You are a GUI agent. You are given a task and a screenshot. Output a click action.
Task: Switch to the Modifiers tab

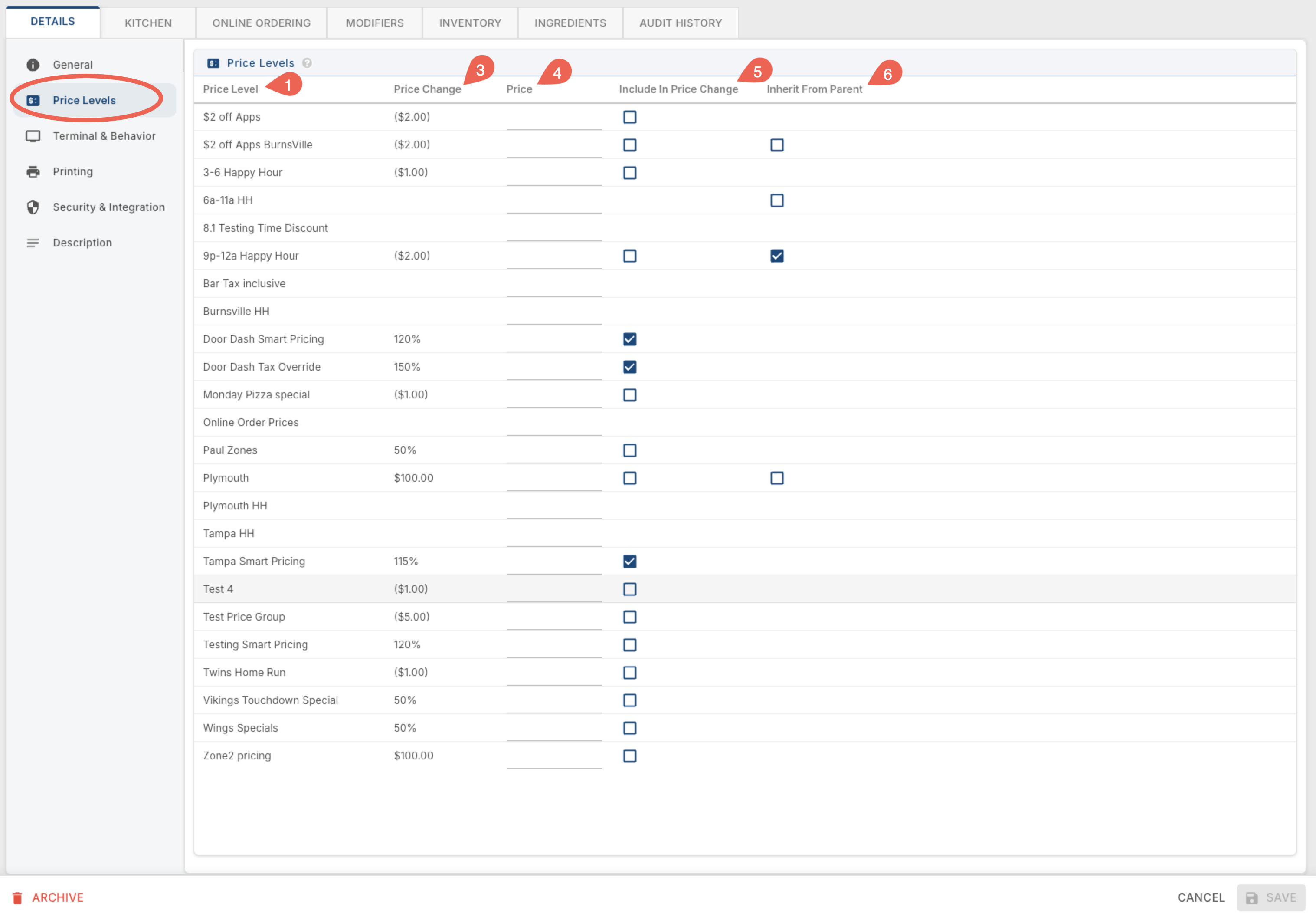[x=374, y=23]
